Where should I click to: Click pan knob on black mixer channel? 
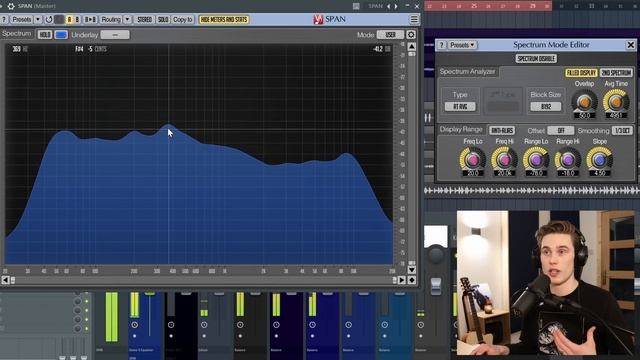click(x=171, y=325)
